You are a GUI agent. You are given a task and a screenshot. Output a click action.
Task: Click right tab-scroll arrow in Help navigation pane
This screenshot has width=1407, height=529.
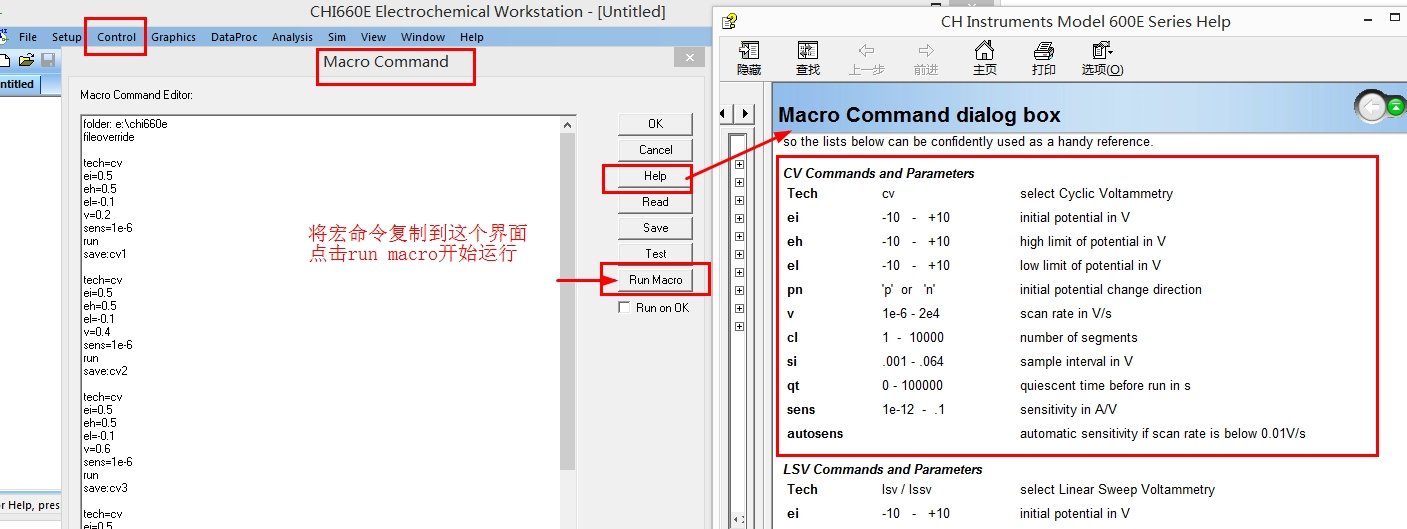coord(746,113)
